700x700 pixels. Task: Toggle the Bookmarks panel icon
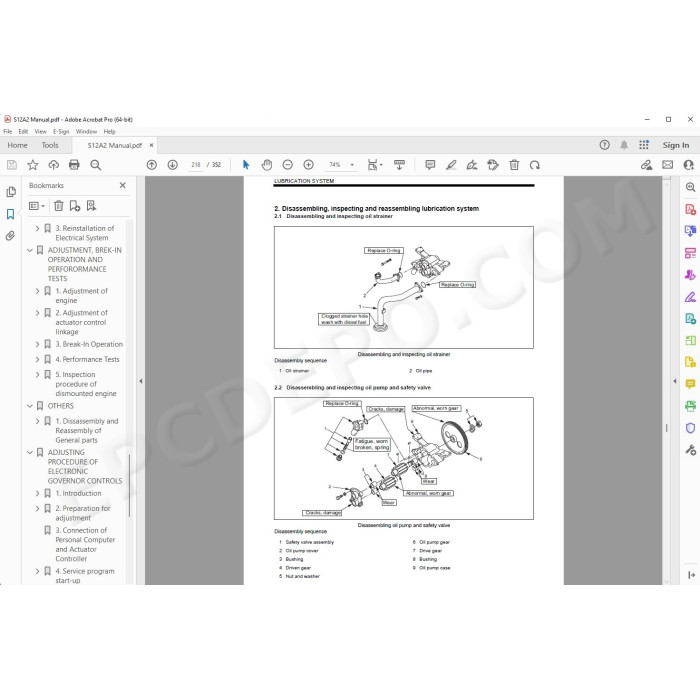pyautogui.click(x=11, y=214)
